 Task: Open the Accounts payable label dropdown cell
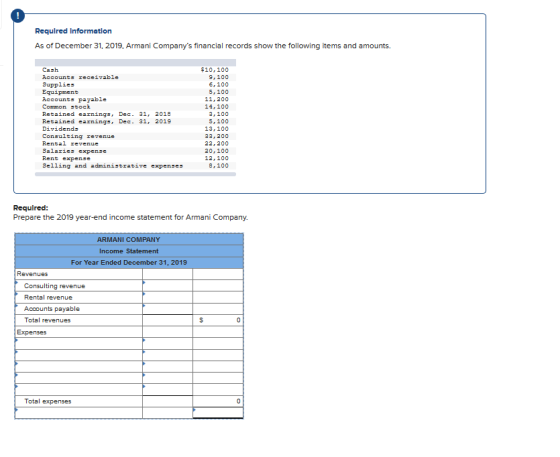tap(79, 309)
